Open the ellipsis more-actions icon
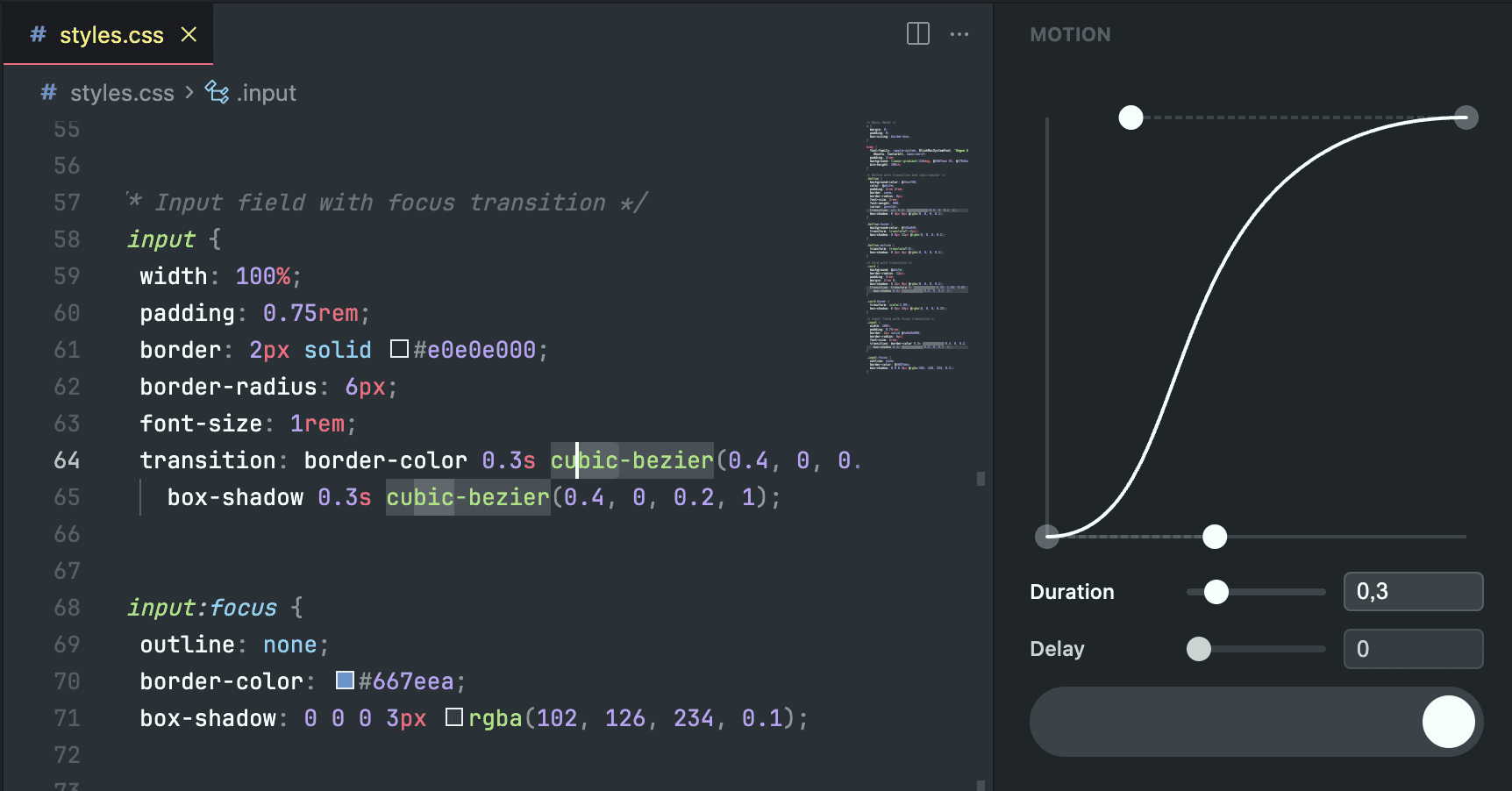Screen dimensions: 1512x791 tap(959, 33)
